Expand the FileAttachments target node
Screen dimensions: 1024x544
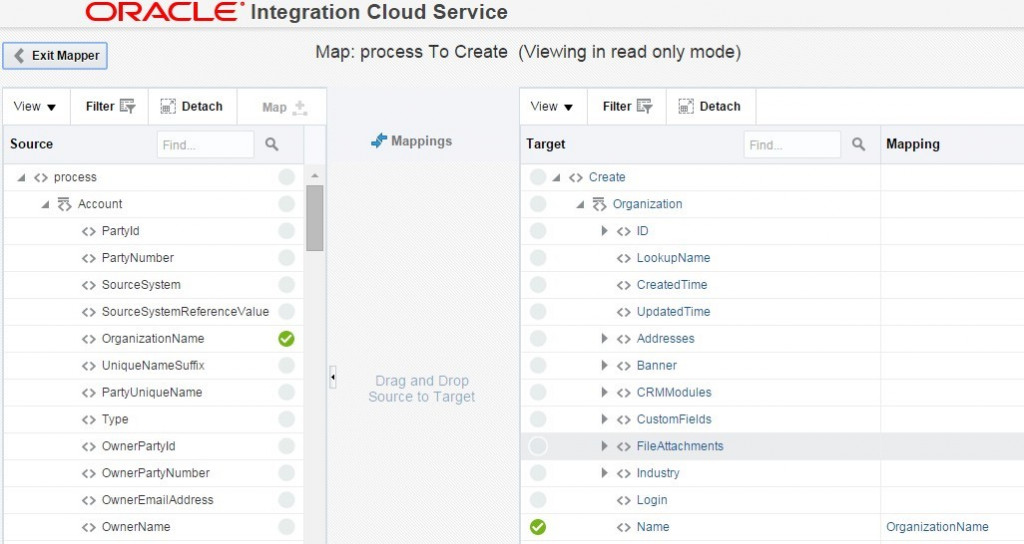[604, 445]
